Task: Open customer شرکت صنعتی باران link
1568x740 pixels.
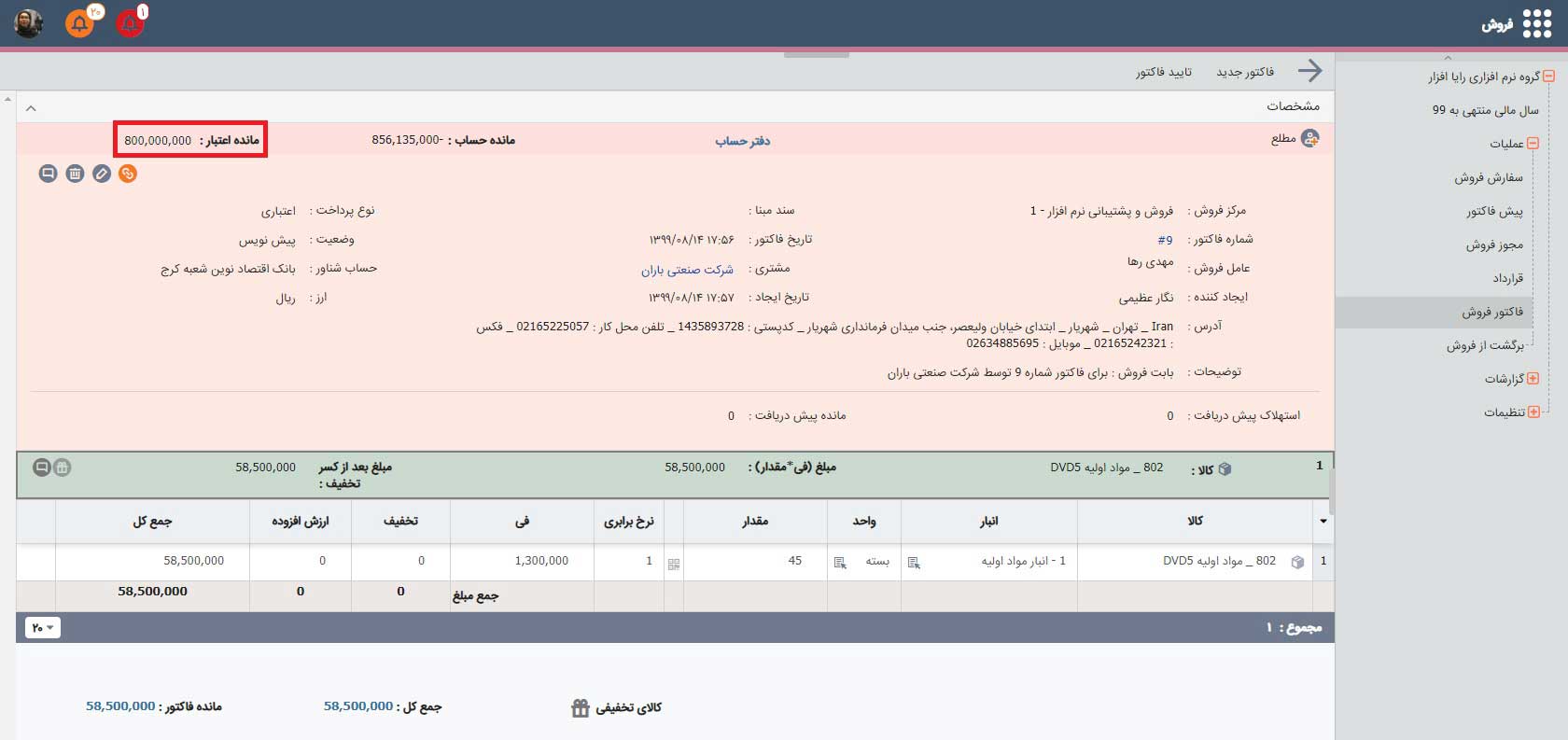Action: click(x=687, y=270)
